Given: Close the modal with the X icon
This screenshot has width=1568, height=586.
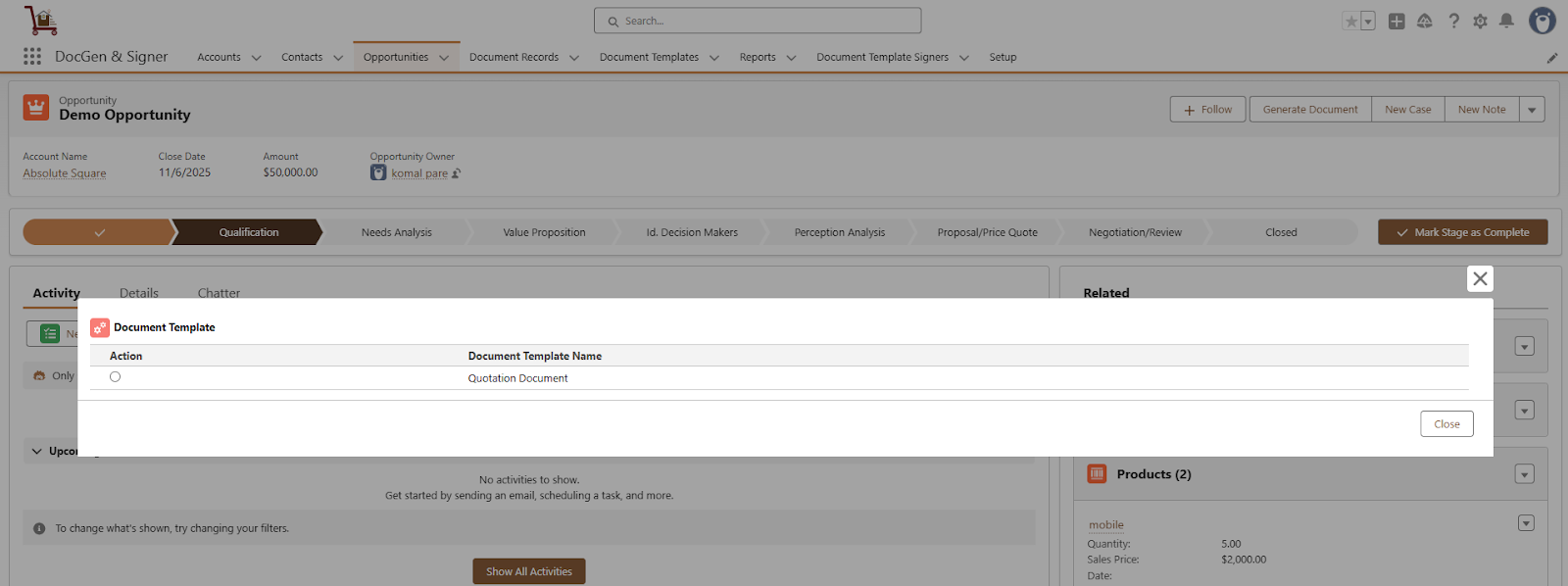Looking at the screenshot, I should [1480, 279].
